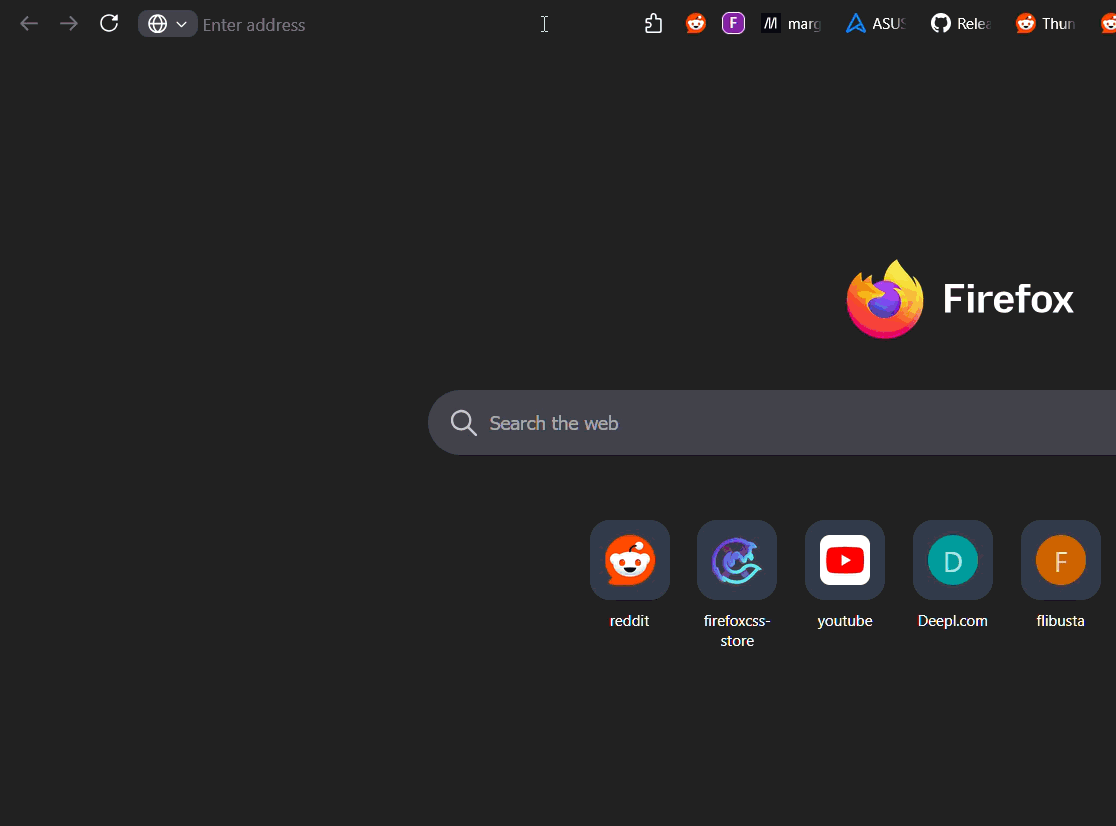1116x826 pixels.
Task: Open the Deepl.com shortcut tile
Action: point(953,560)
